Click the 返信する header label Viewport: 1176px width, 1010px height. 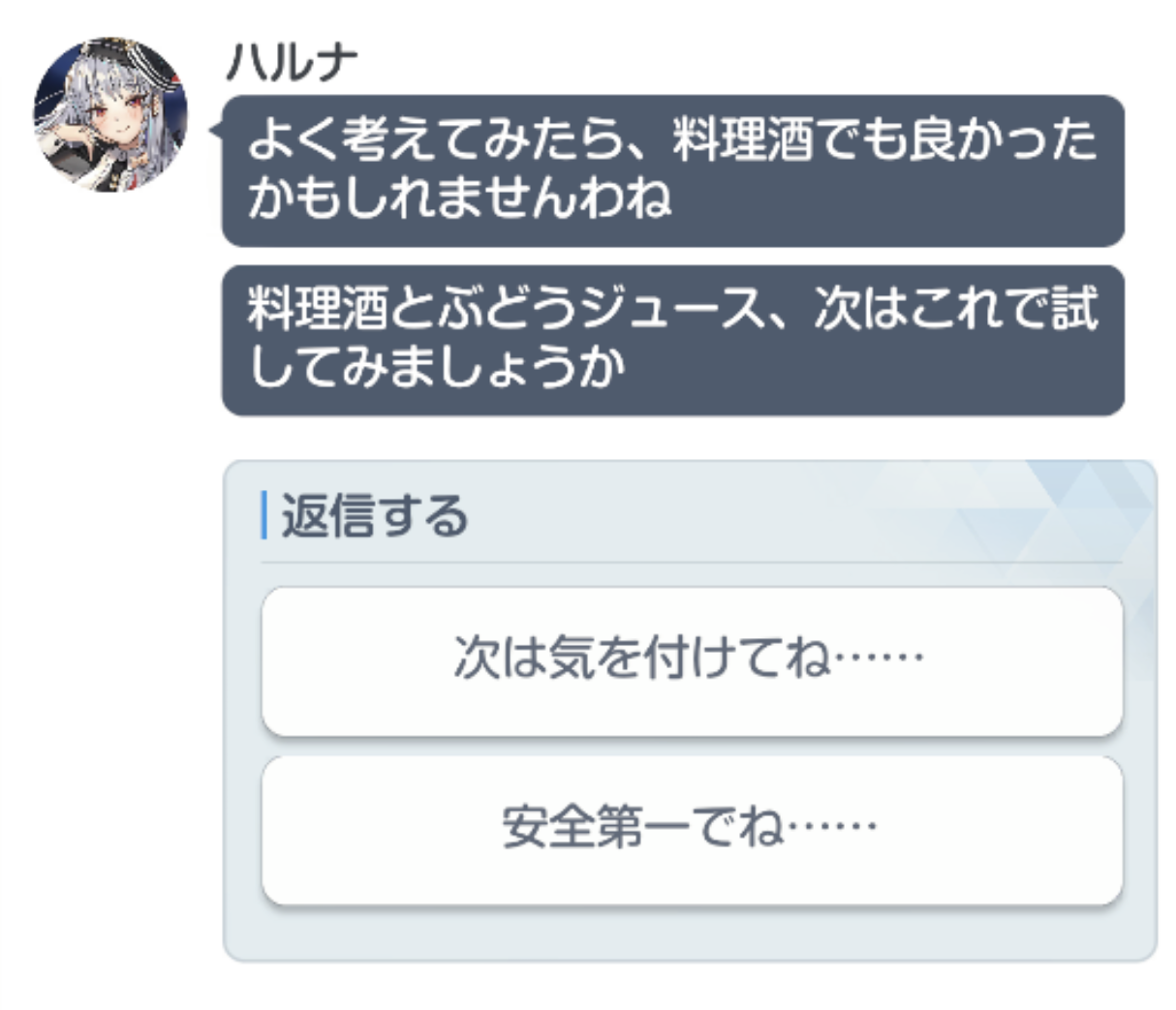375,515
